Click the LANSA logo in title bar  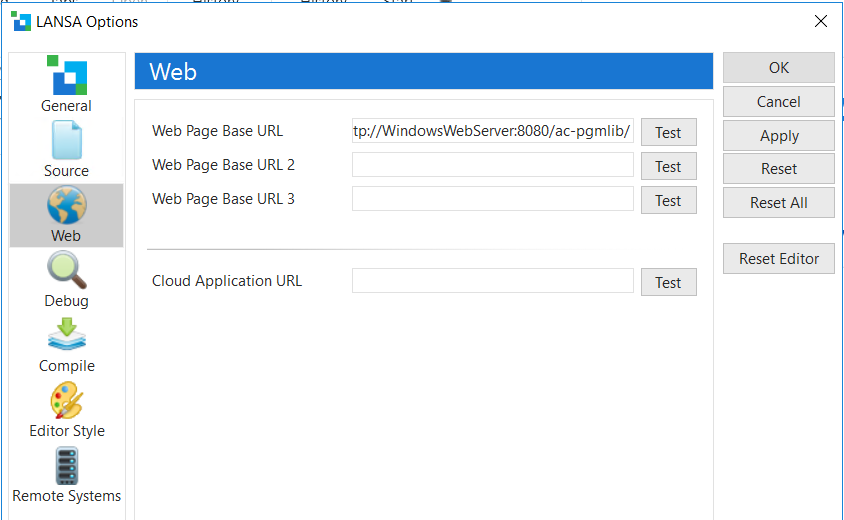point(21,22)
